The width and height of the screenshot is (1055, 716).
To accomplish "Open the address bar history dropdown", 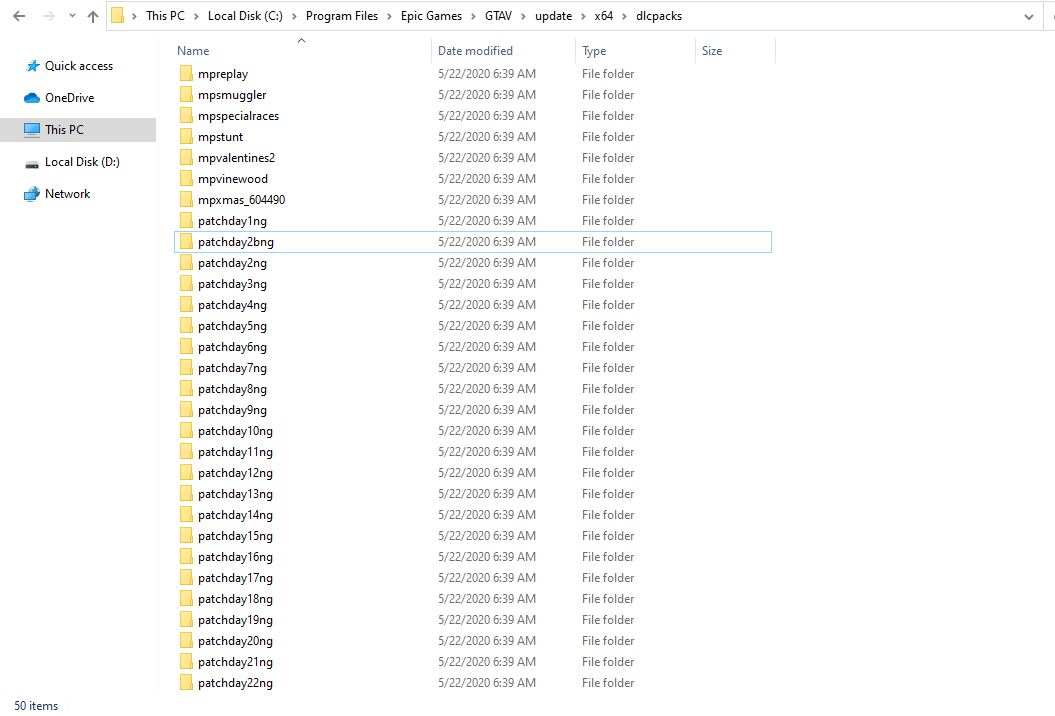I will tap(1029, 17).
